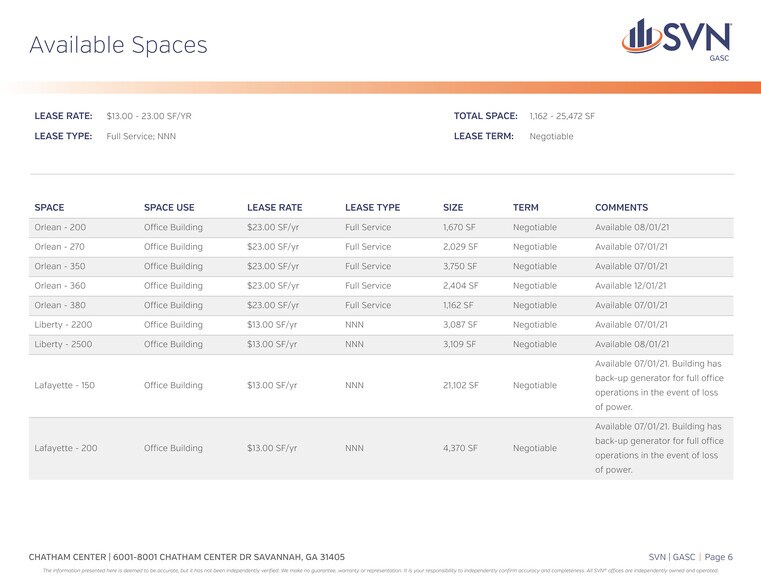Click the TOTAL SPACE summary label
The width and height of the screenshot is (761, 588).
[485, 116]
